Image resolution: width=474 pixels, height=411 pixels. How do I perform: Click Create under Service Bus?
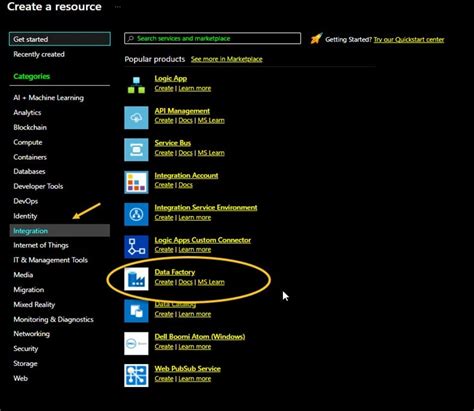[164, 153]
